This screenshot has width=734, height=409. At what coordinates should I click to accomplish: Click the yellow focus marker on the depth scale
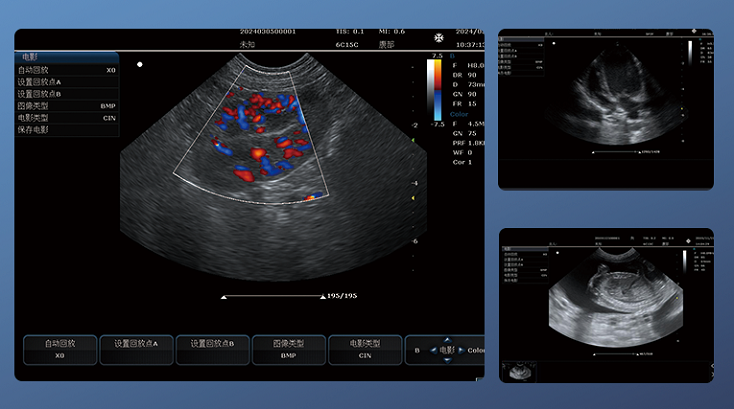tap(413, 198)
